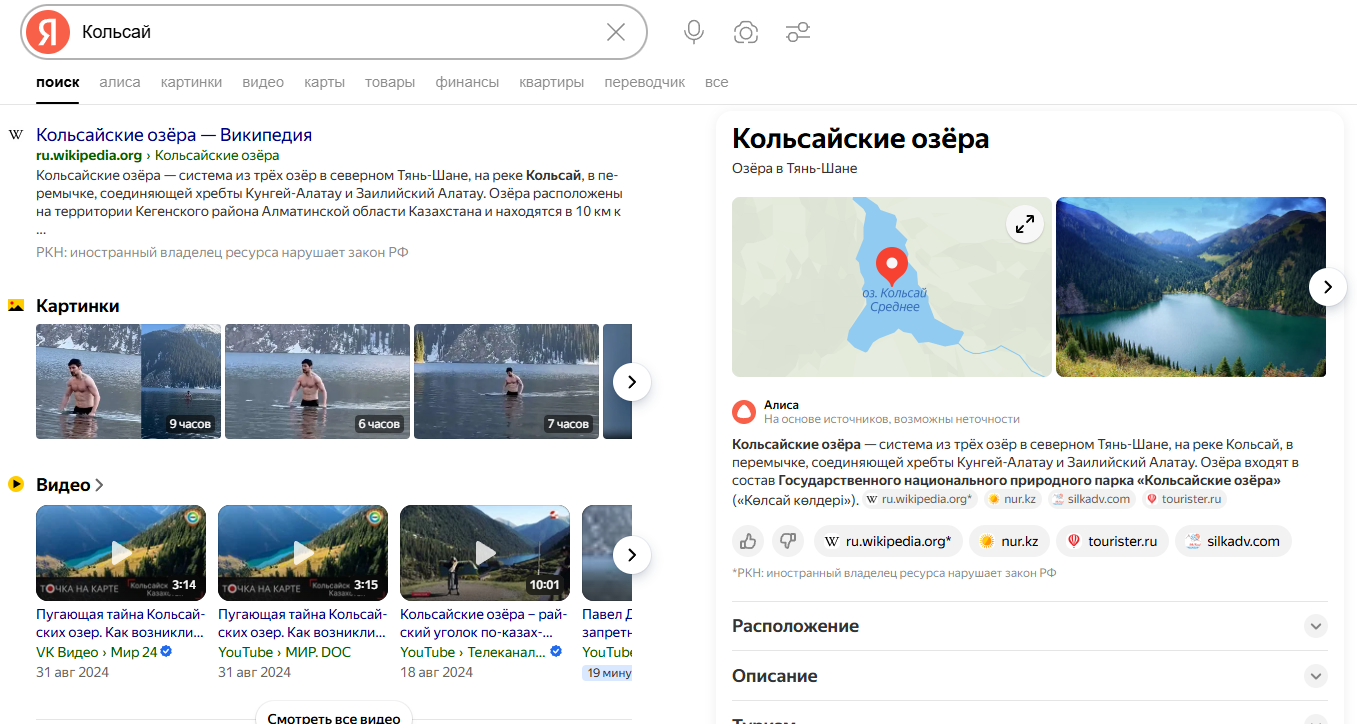Expand the Описание section
The image size is (1357, 724).
tap(1316, 676)
